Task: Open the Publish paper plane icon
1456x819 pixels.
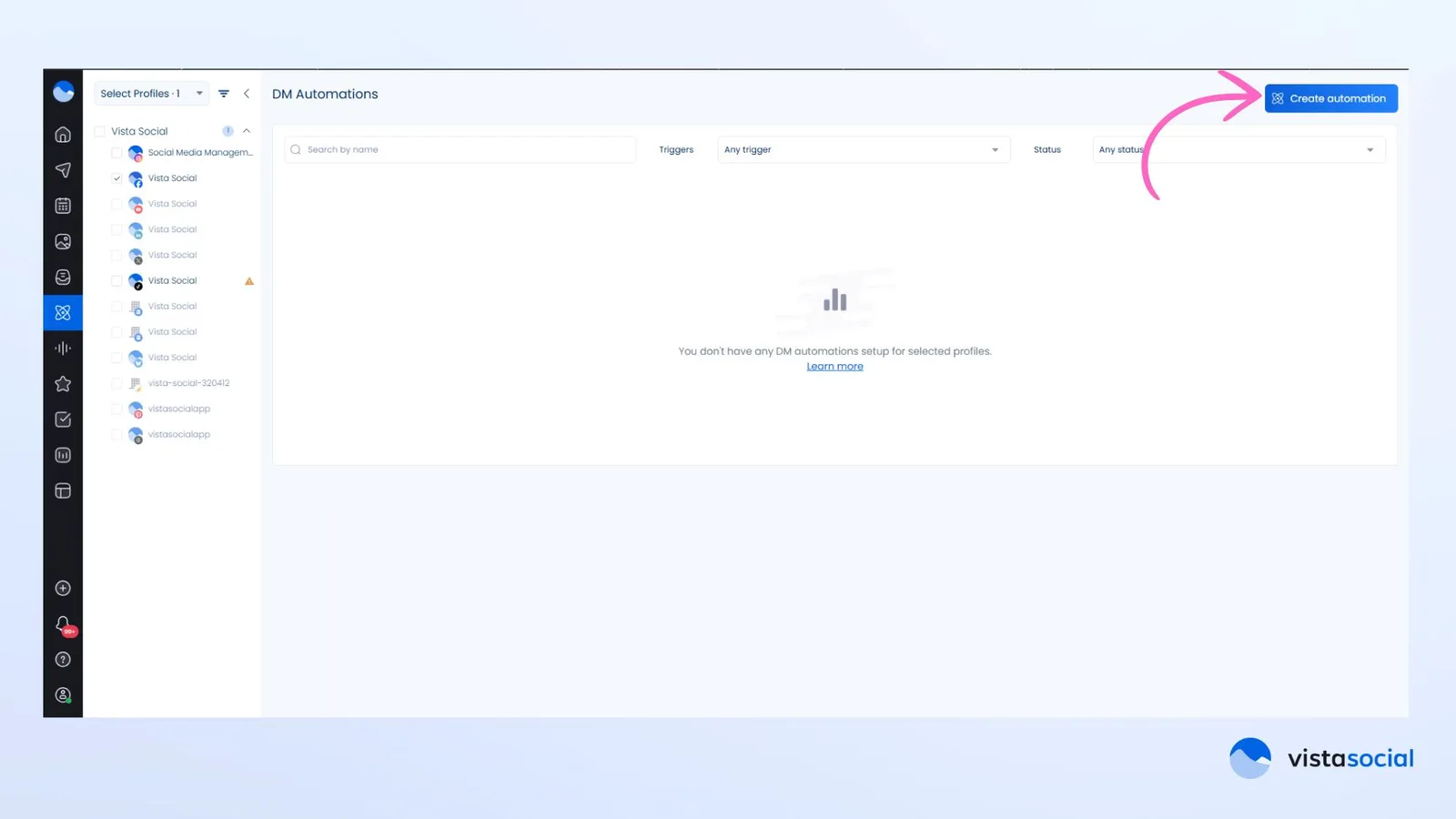Action: (63, 170)
